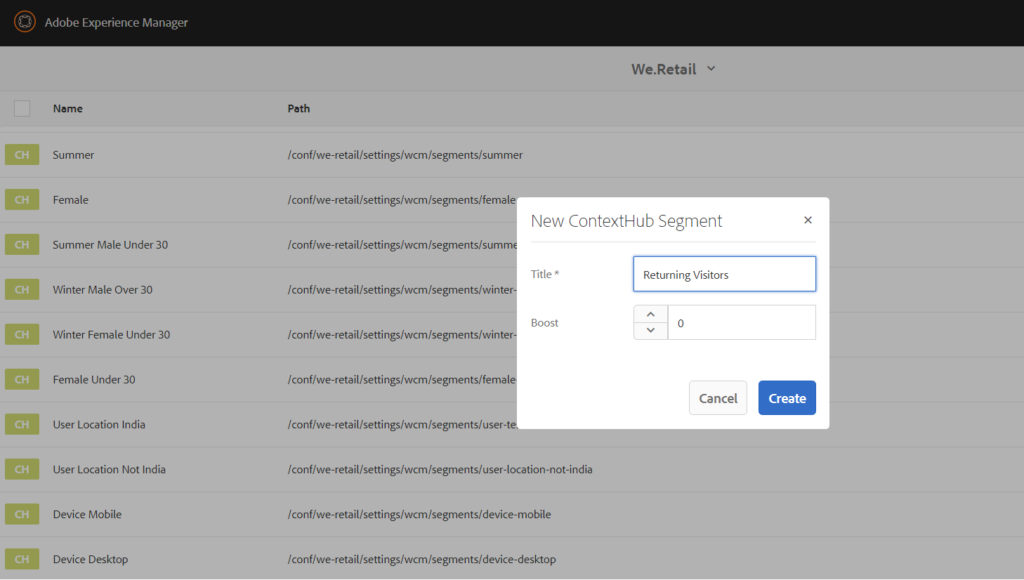Select Device Desktop segment name
This screenshot has height=580, width=1024.
pos(91,559)
